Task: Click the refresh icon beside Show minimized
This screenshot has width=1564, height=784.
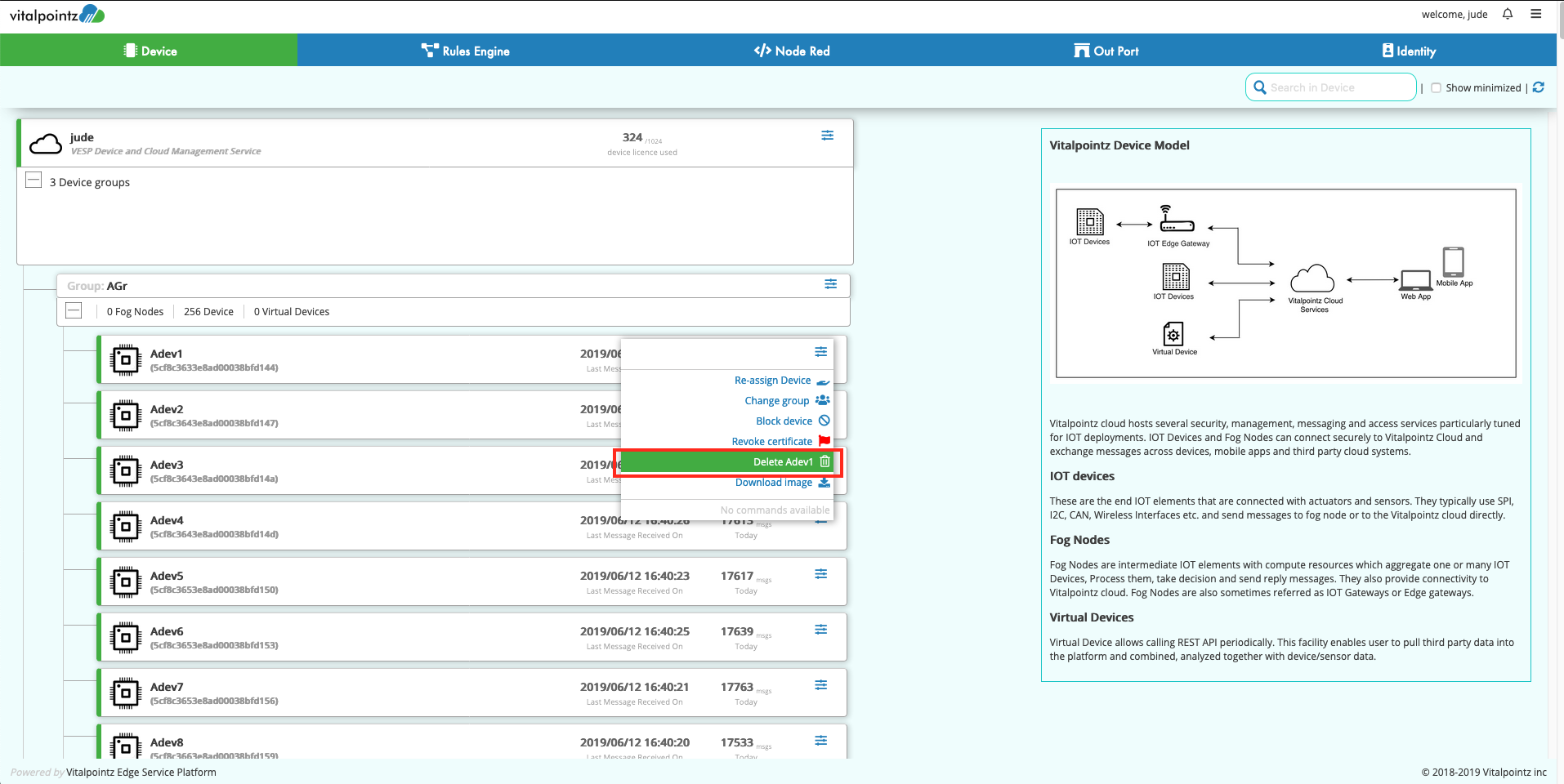Action: 1539,87
